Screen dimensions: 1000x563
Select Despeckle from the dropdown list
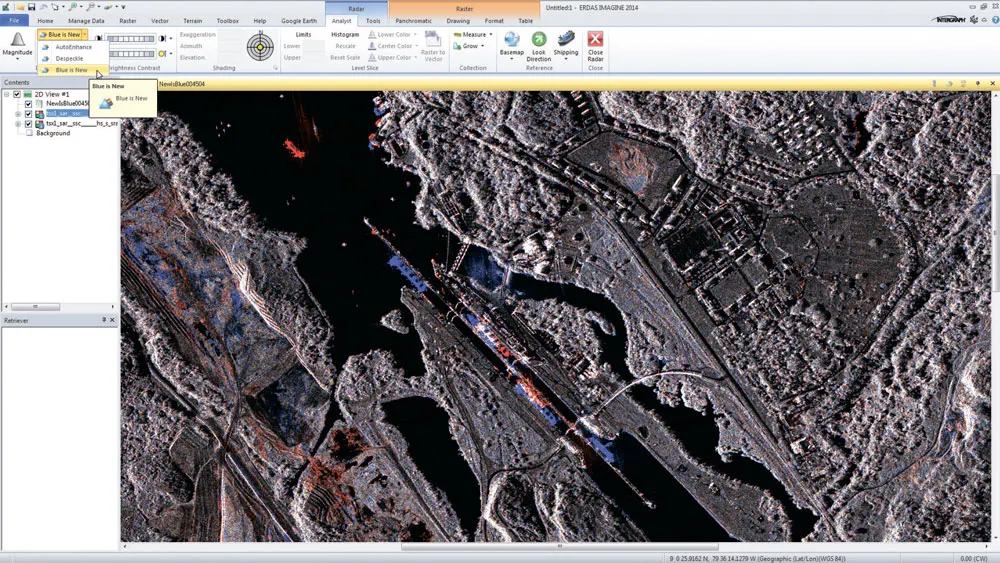[69, 59]
